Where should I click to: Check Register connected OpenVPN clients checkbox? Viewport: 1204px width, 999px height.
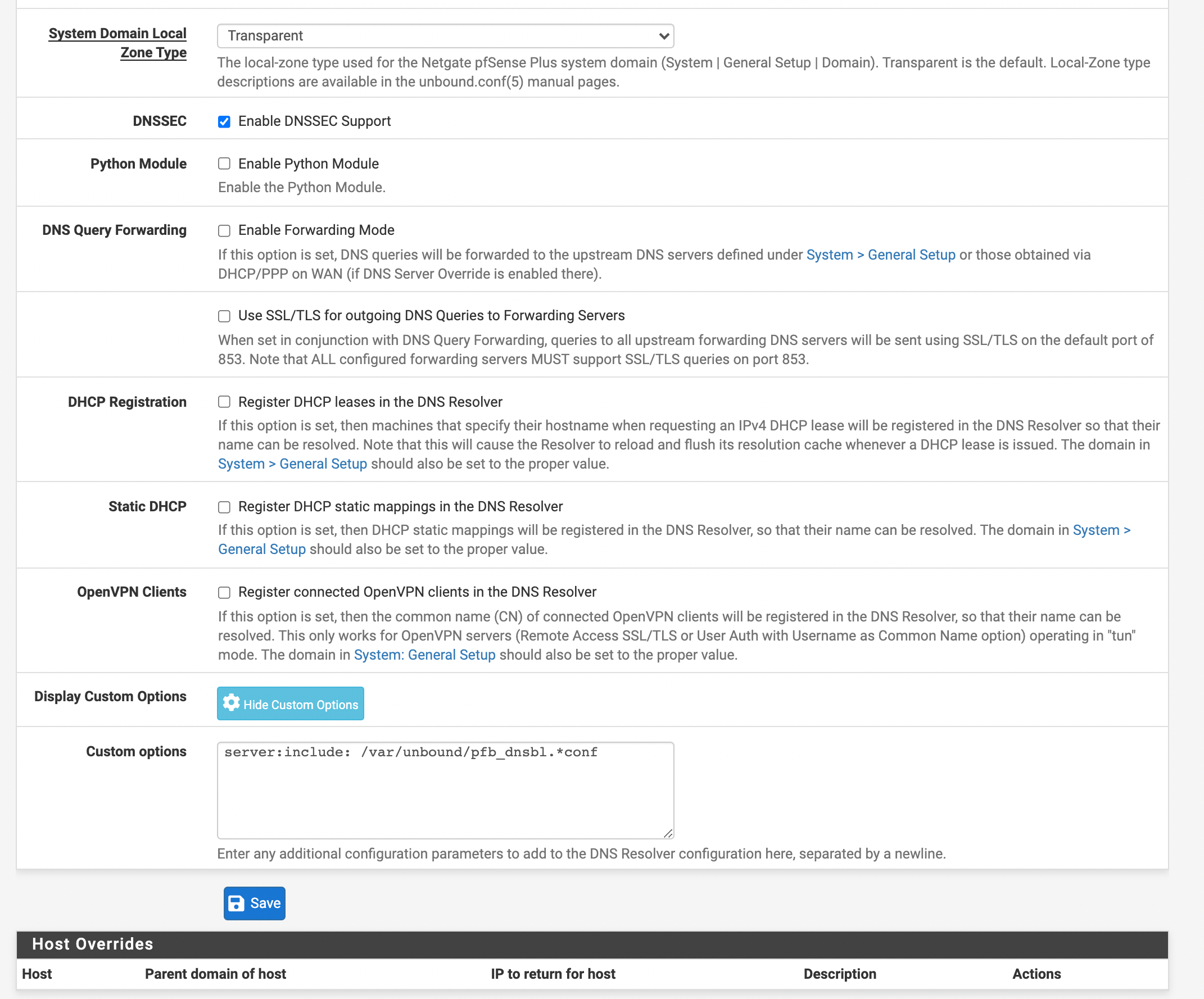(x=224, y=592)
